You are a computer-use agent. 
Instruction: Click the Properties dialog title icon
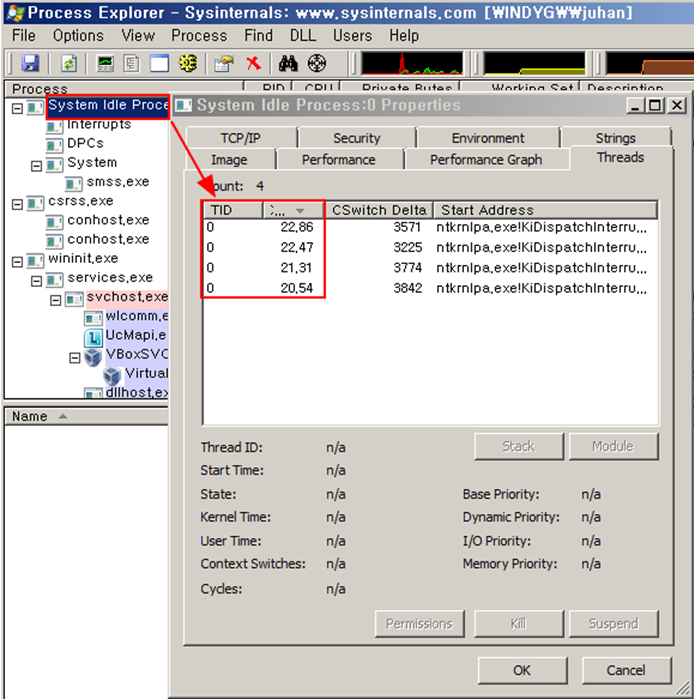[183, 106]
